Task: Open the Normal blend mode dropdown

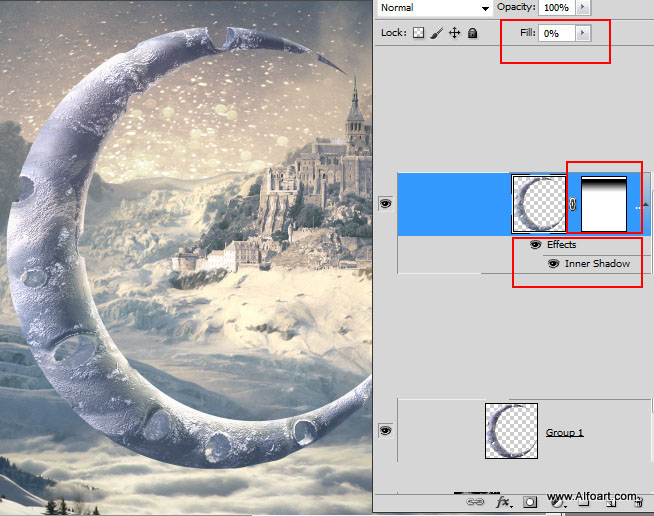Action: pos(434,8)
